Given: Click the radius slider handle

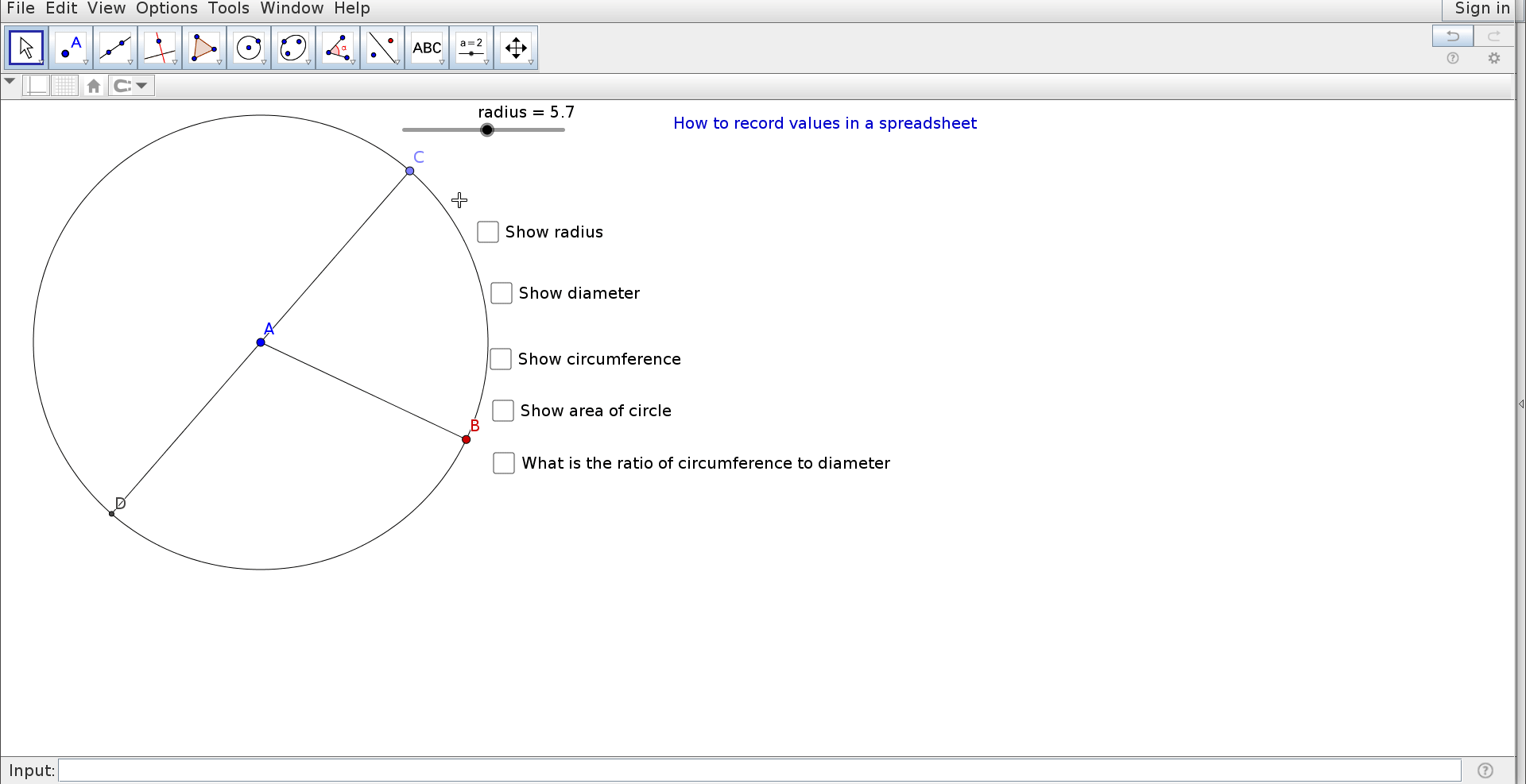Looking at the screenshot, I should (487, 129).
